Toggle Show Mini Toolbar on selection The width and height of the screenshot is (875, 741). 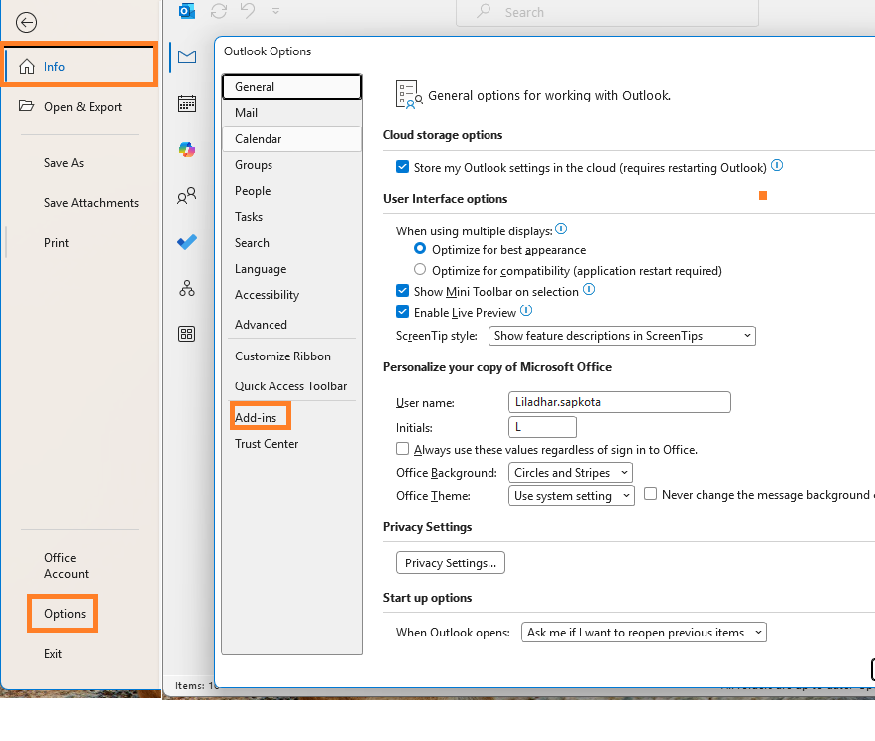402,291
